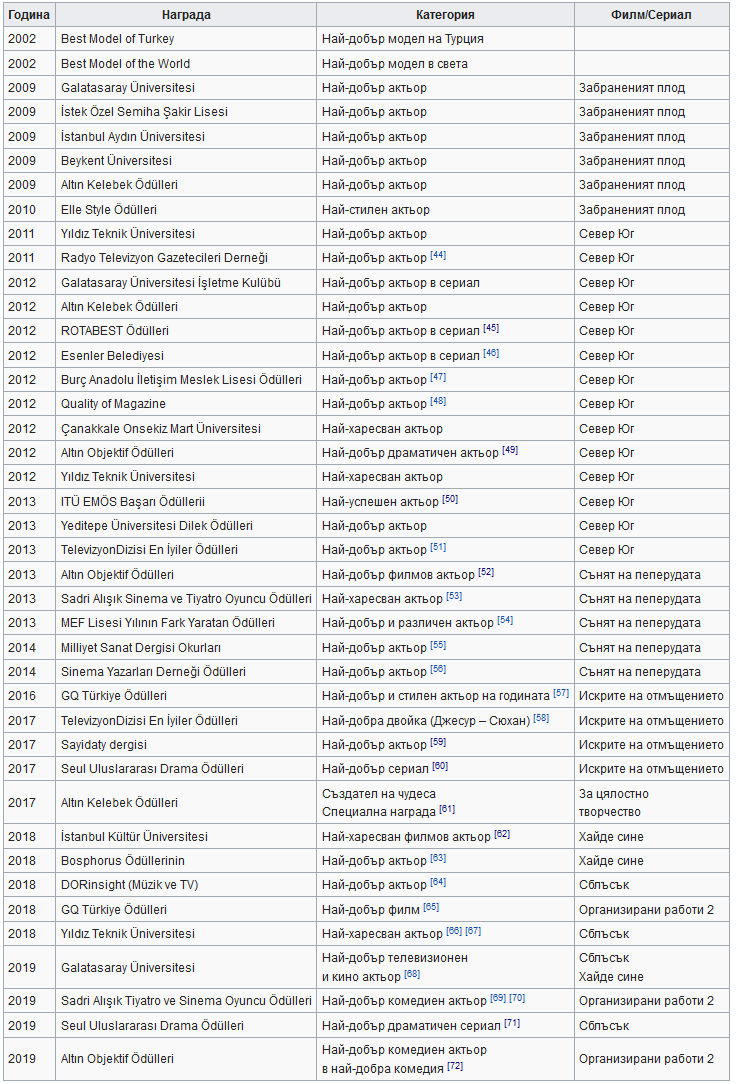
Task: Click citation 67 in 2018 Yıldız Teknik row
Action: [x=473, y=931]
